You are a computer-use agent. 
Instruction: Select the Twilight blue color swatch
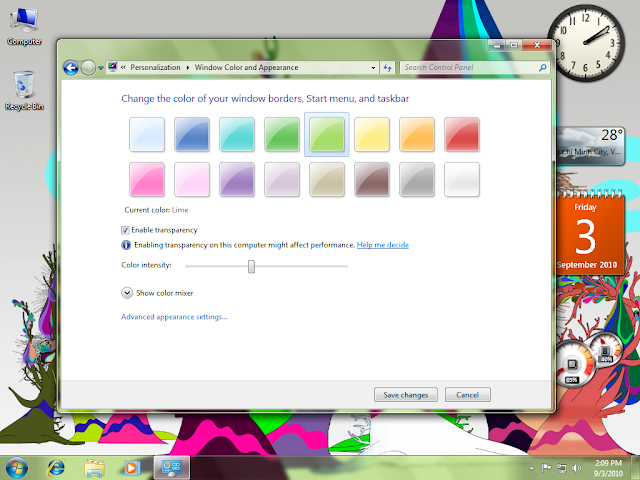click(x=192, y=134)
